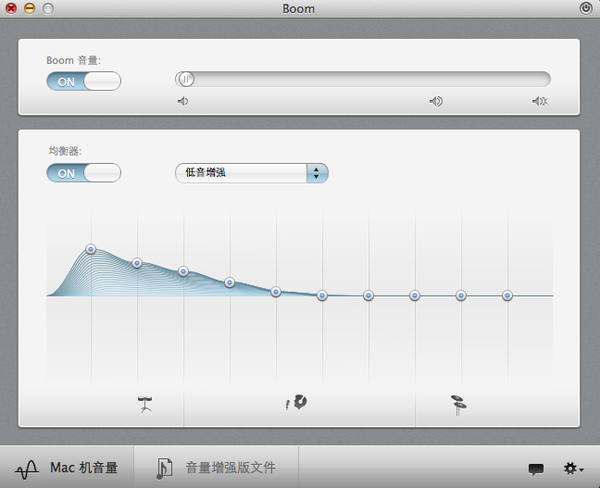This screenshot has height=488, width=600.
Task: Switch to the Mac 机音量 tab
Action: point(67,467)
